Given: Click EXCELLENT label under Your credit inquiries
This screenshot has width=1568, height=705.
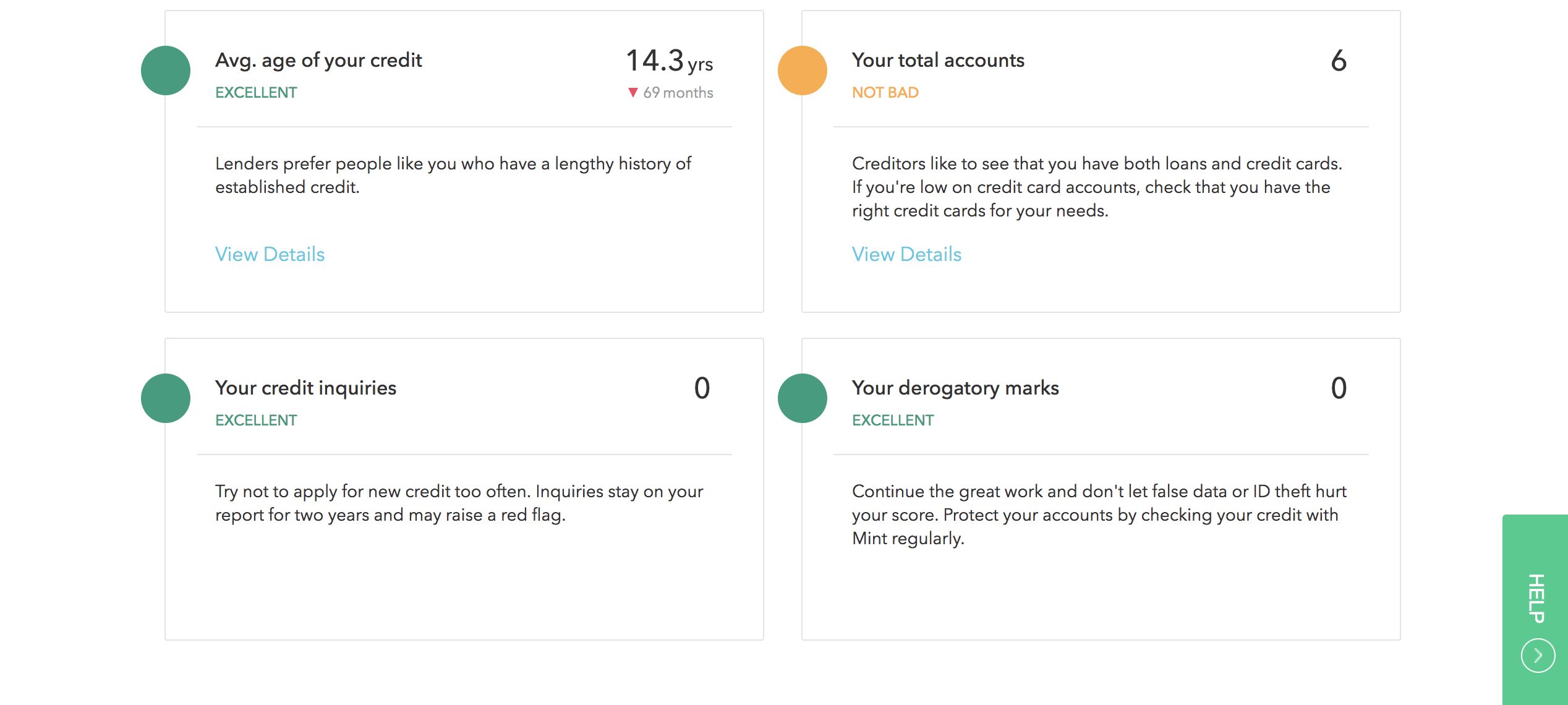Looking at the screenshot, I should pos(256,421).
